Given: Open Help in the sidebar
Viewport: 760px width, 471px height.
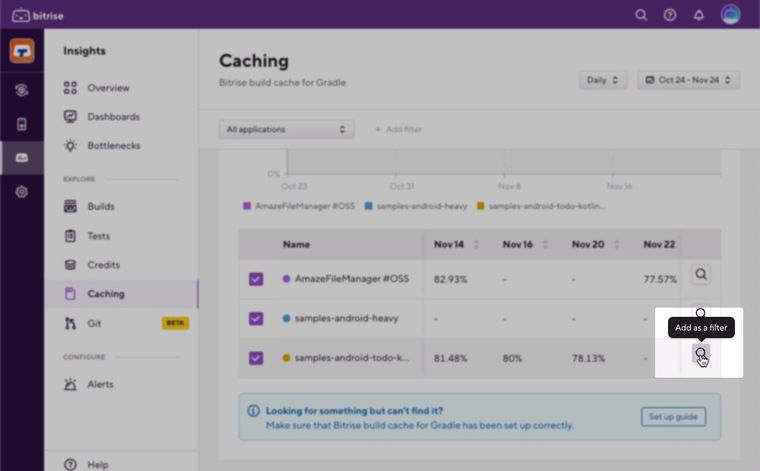Looking at the screenshot, I should tap(97, 465).
